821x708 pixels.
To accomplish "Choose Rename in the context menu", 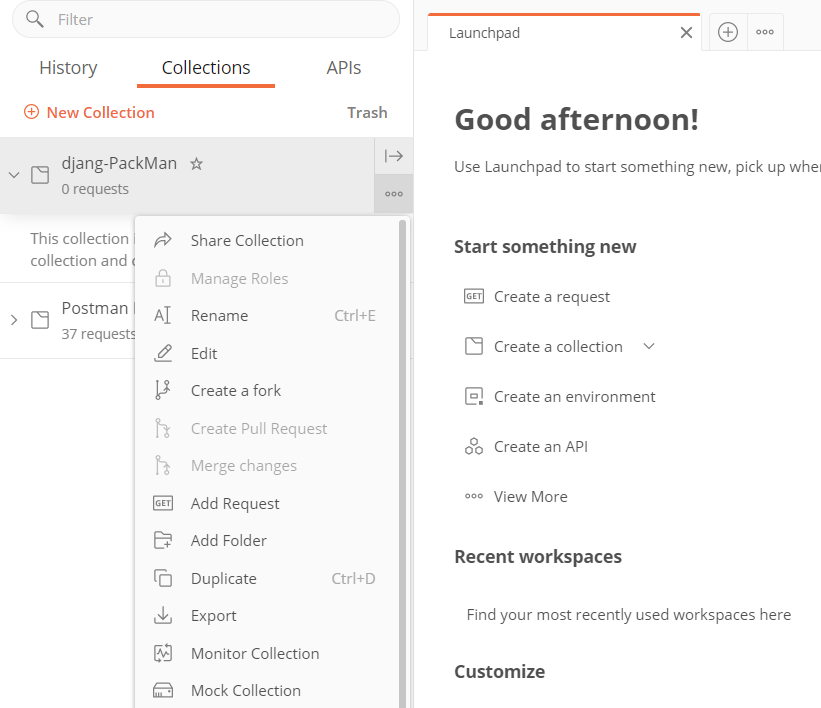I will (x=267, y=316).
